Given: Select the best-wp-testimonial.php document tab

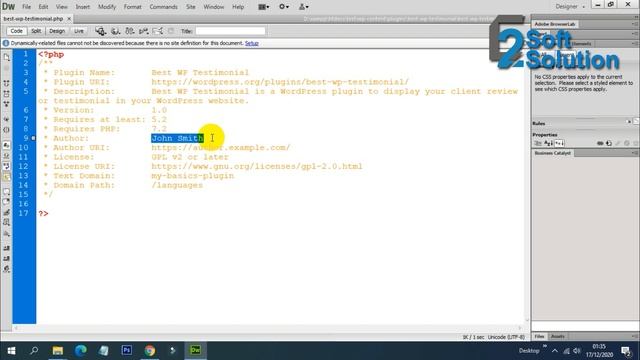Looking at the screenshot, I should click(x=33, y=19).
